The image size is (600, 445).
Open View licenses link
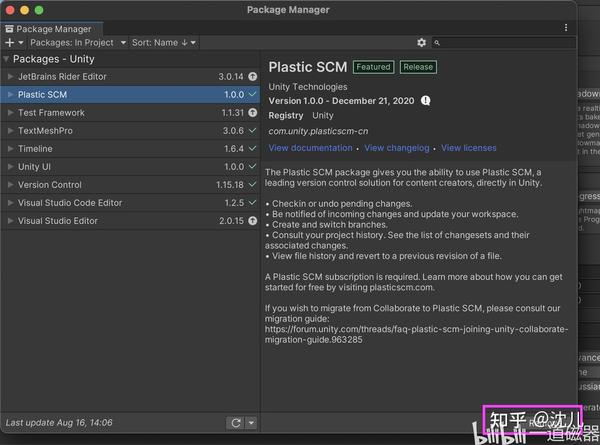click(469, 148)
